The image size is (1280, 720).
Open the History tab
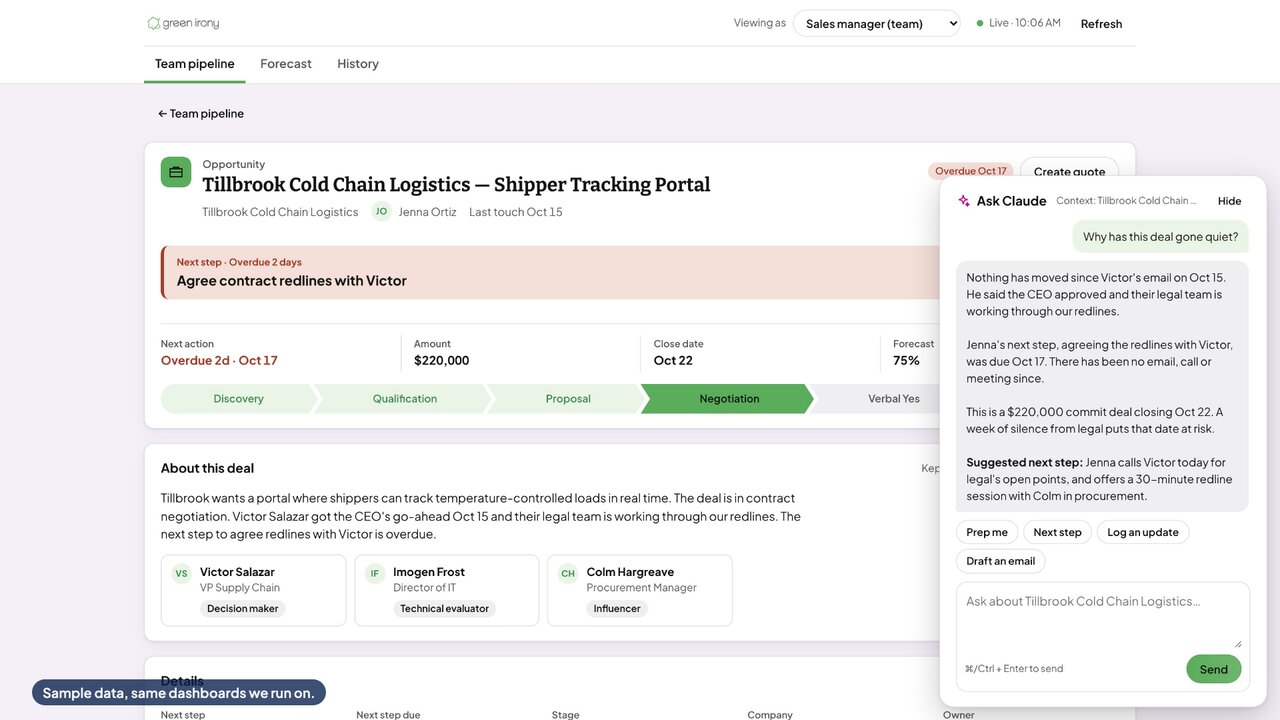pos(358,64)
